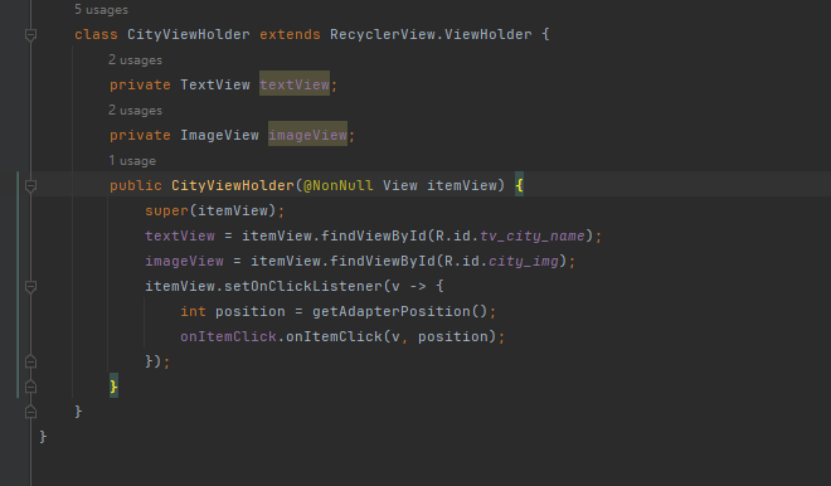This screenshot has width=831, height=486.
Task: Open '2 usages' hint above imageView field
Action: (x=135, y=110)
